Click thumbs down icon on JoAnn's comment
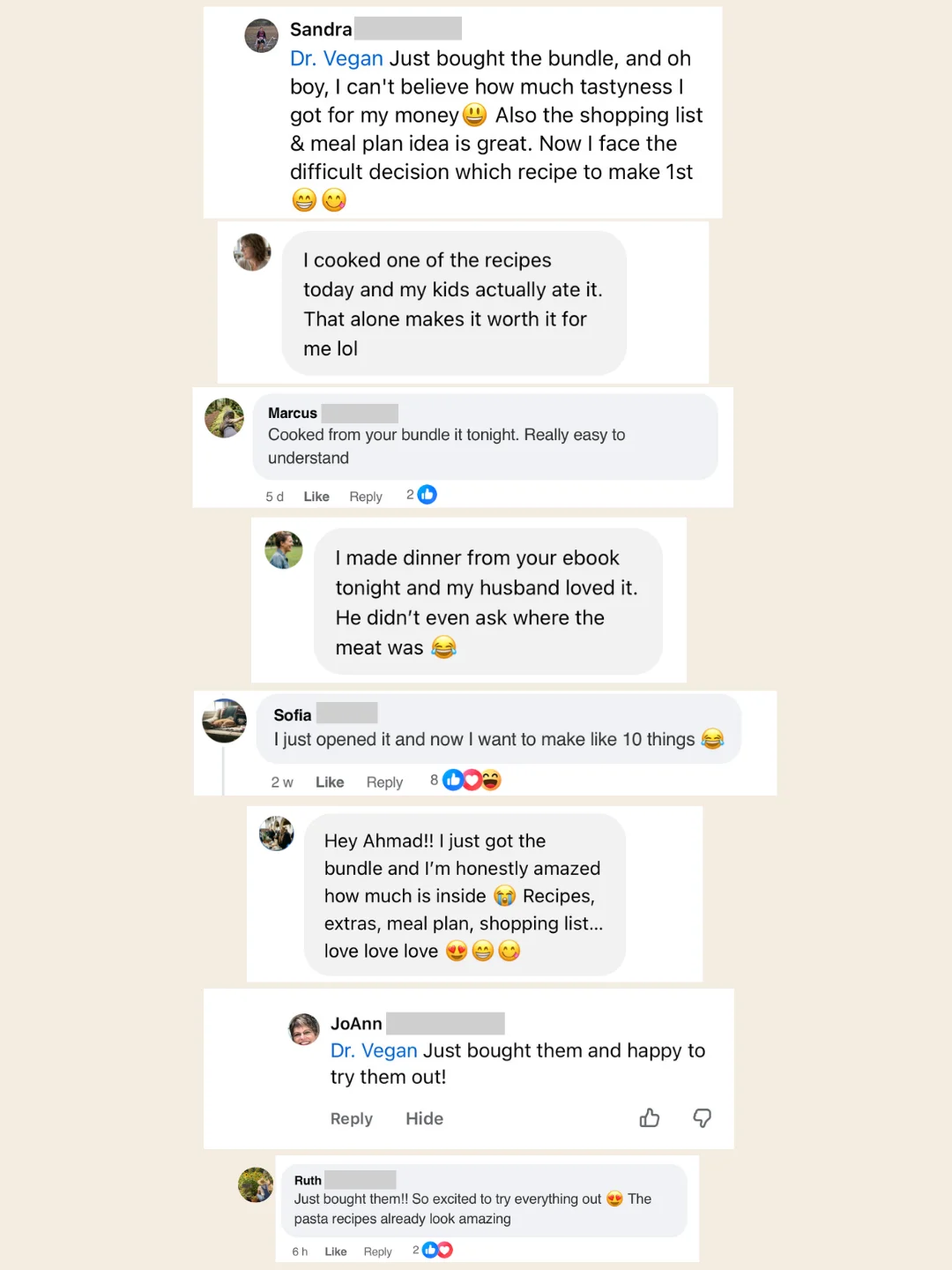The width and height of the screenshot is (952, 1270). [x=702, y=1118]
